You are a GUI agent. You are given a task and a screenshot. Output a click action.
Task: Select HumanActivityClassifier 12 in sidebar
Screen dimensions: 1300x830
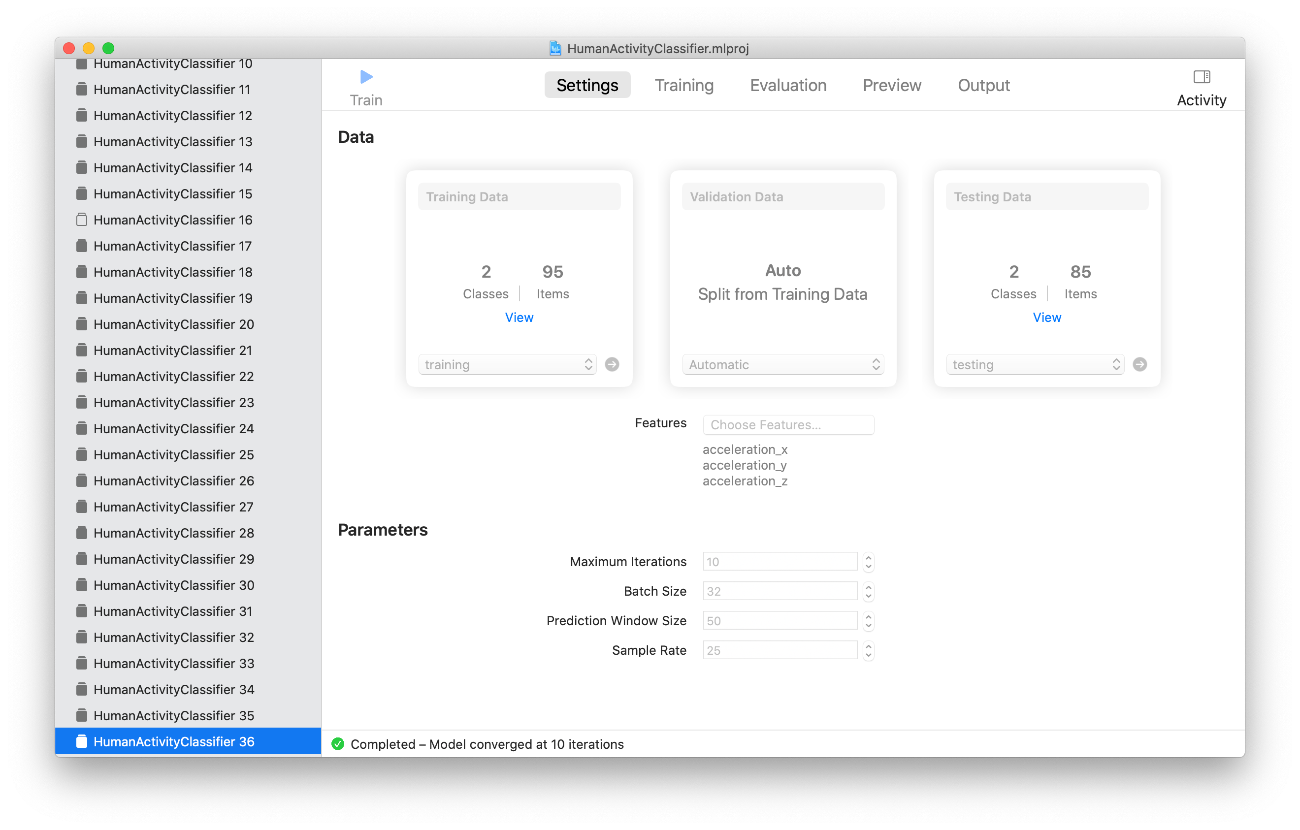188,116
